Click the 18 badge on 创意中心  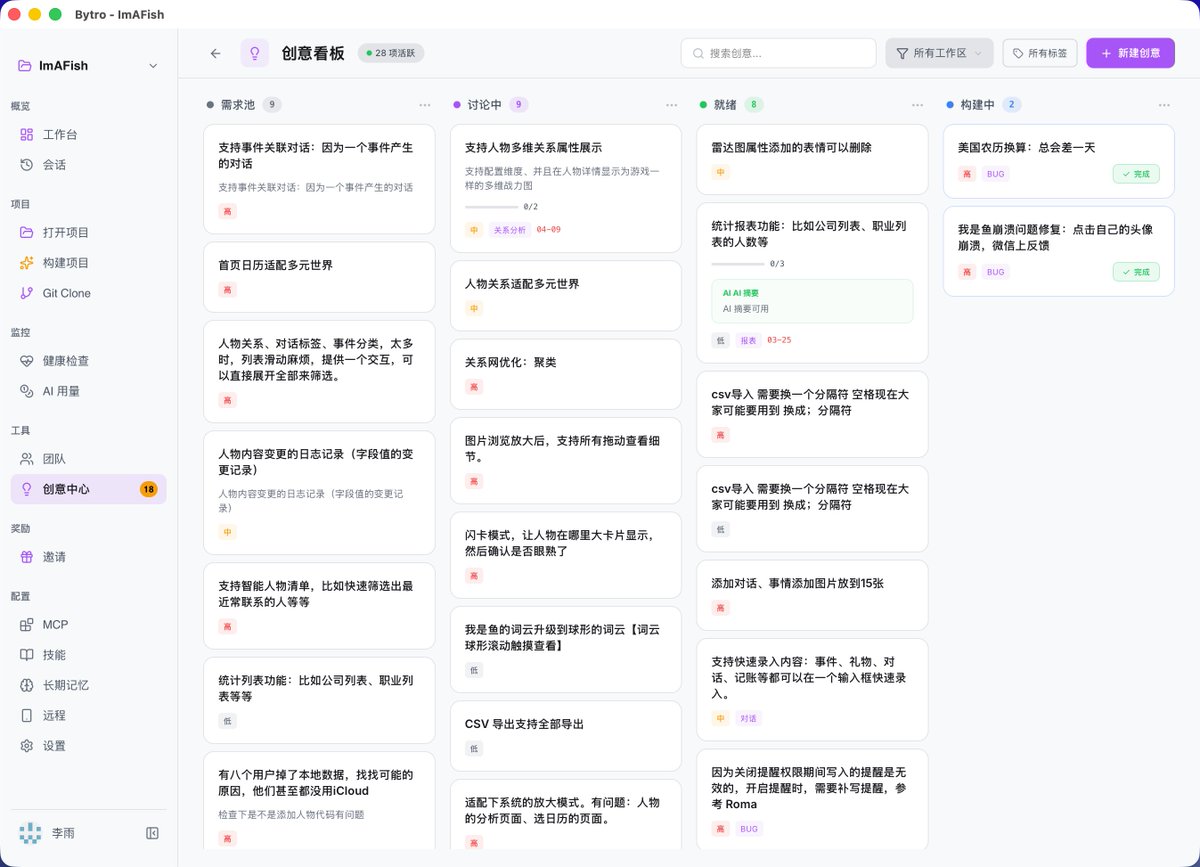click(x=149, y=489)
